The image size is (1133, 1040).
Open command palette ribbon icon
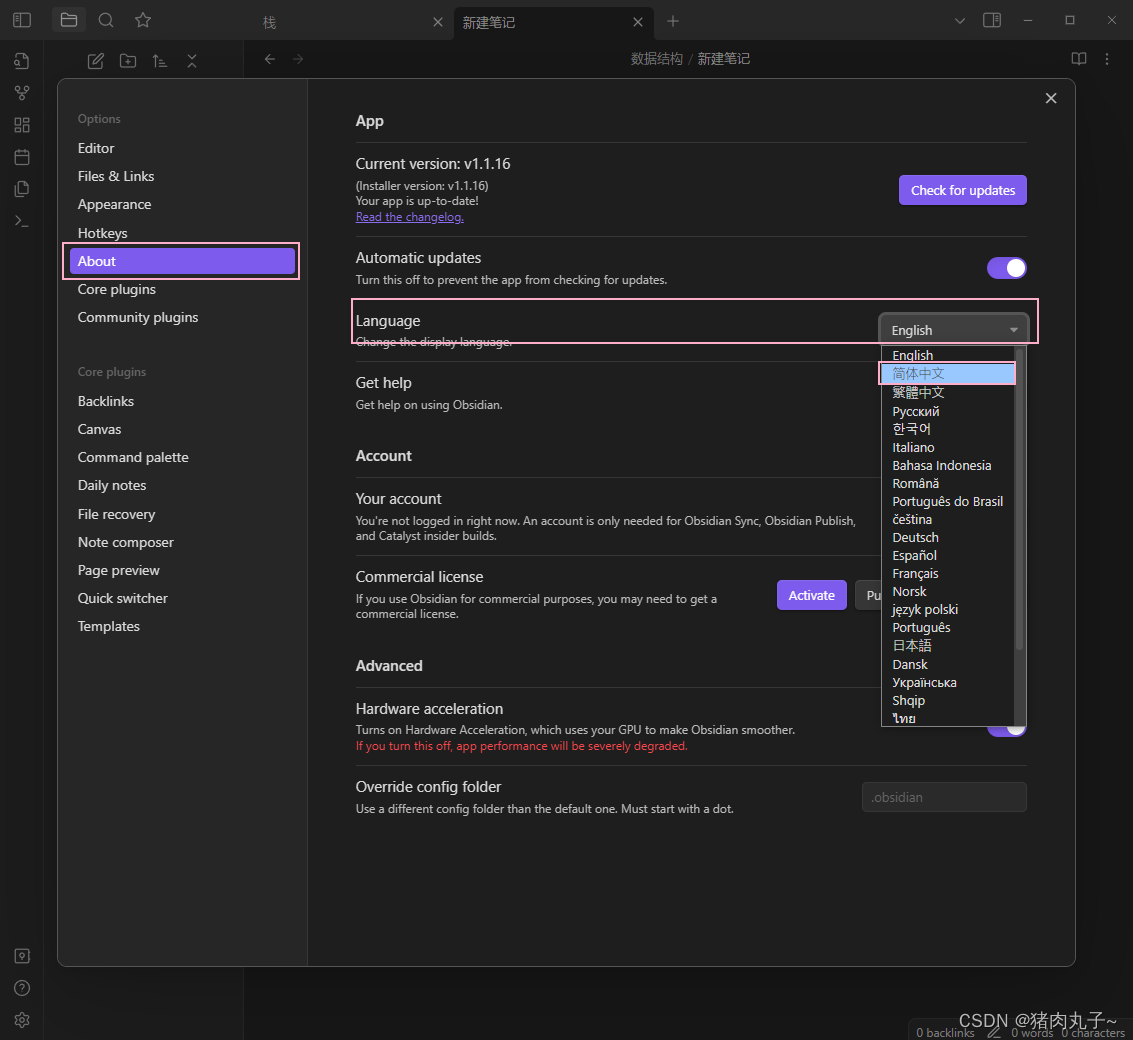[22, 221]
